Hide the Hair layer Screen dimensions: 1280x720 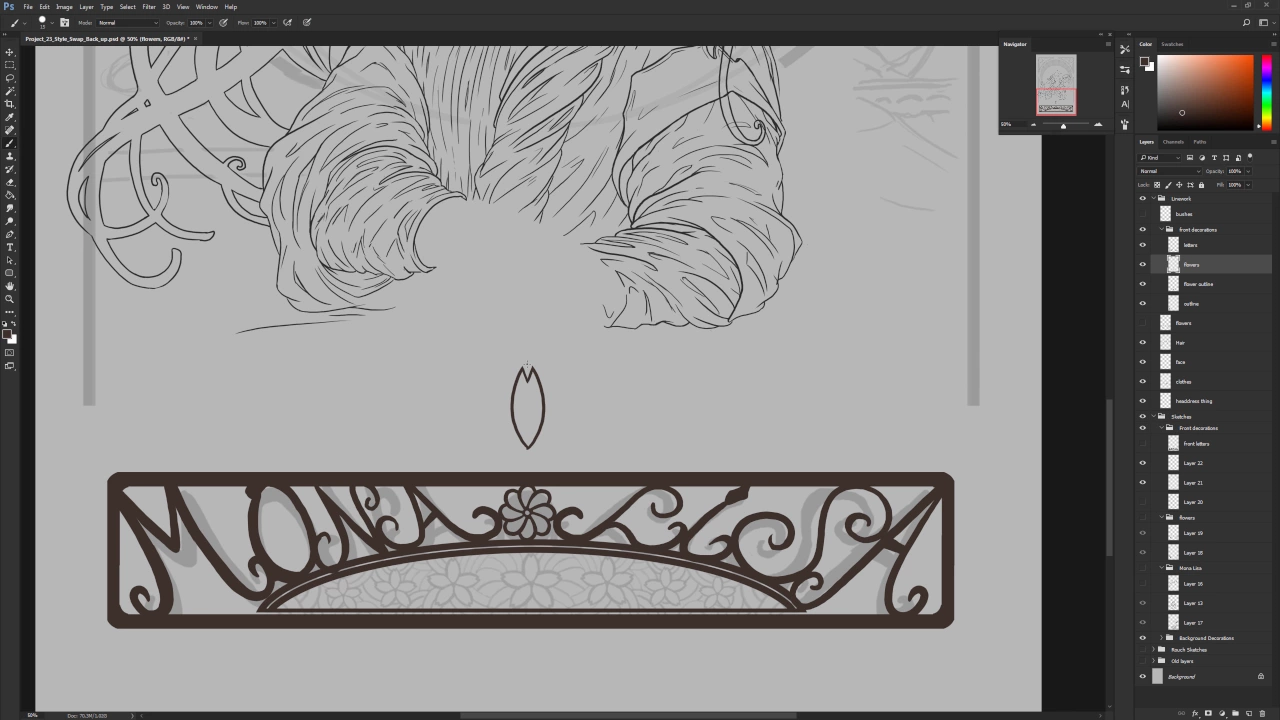pos(1143,342)
